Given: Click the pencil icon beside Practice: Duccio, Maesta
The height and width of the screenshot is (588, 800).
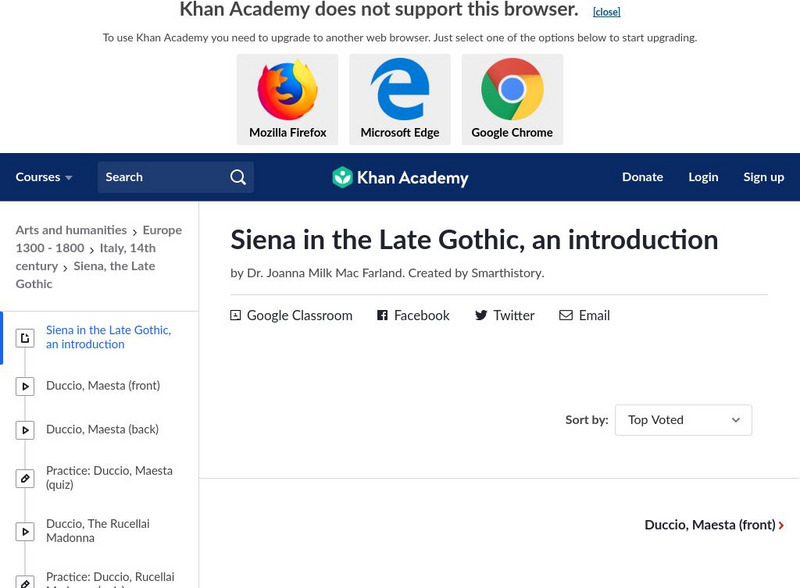Looking at the screenshot, I should (25, 477).
